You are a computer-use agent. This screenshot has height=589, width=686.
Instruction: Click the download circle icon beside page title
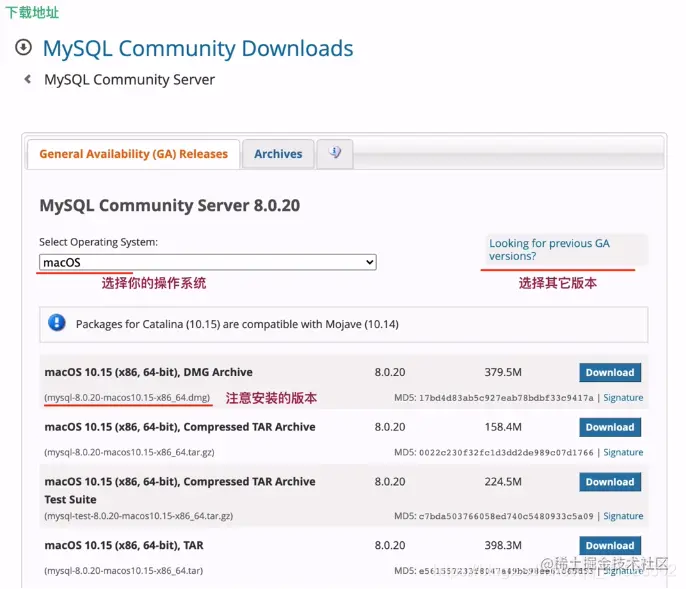point(23,47)
